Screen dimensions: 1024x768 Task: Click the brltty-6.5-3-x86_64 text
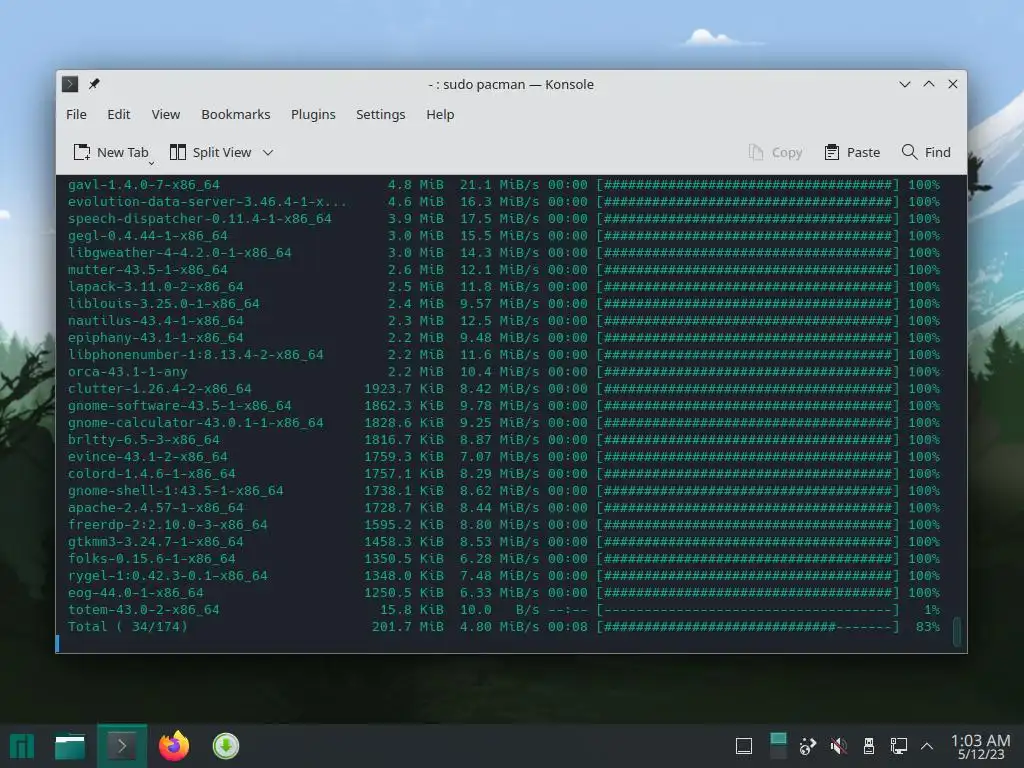[x=144, y=440]
